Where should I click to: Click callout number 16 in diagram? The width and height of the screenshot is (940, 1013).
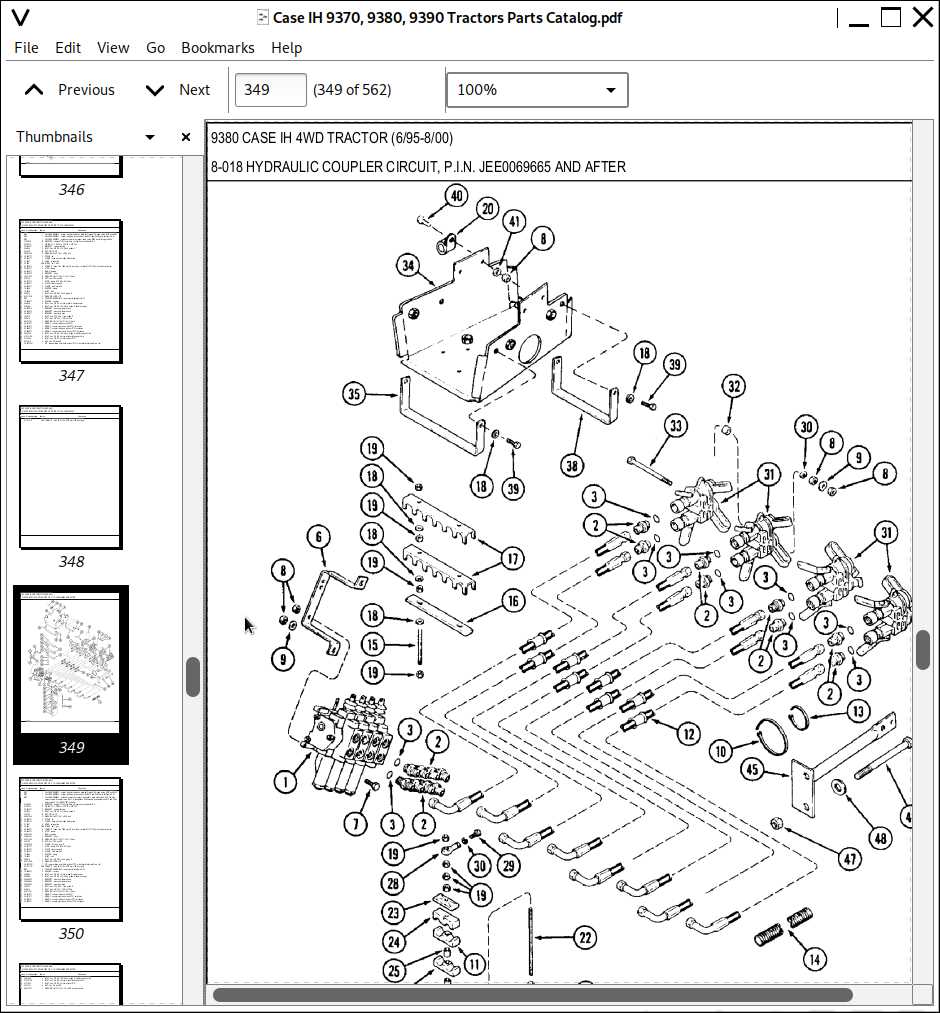tap(513, 601)
